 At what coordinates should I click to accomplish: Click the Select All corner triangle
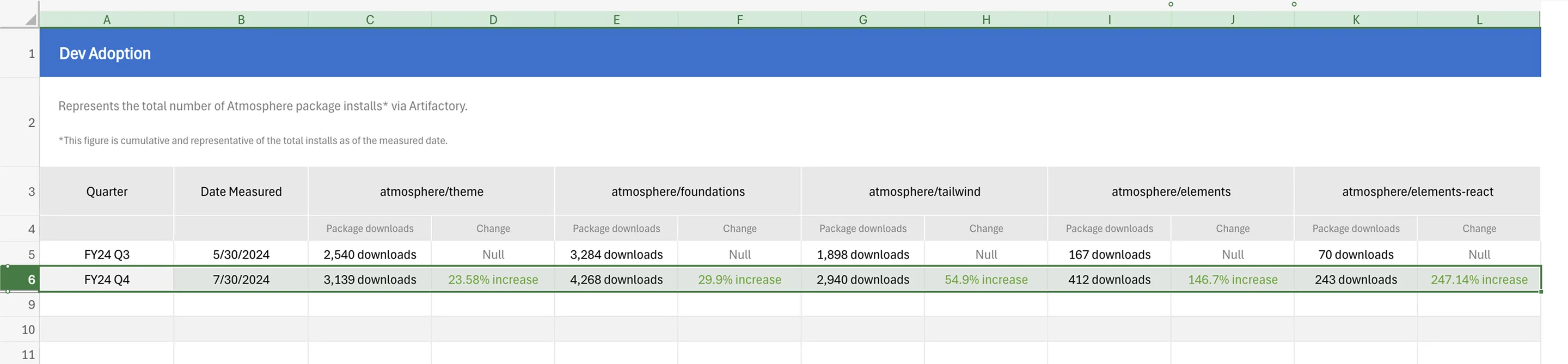[30, 20]
